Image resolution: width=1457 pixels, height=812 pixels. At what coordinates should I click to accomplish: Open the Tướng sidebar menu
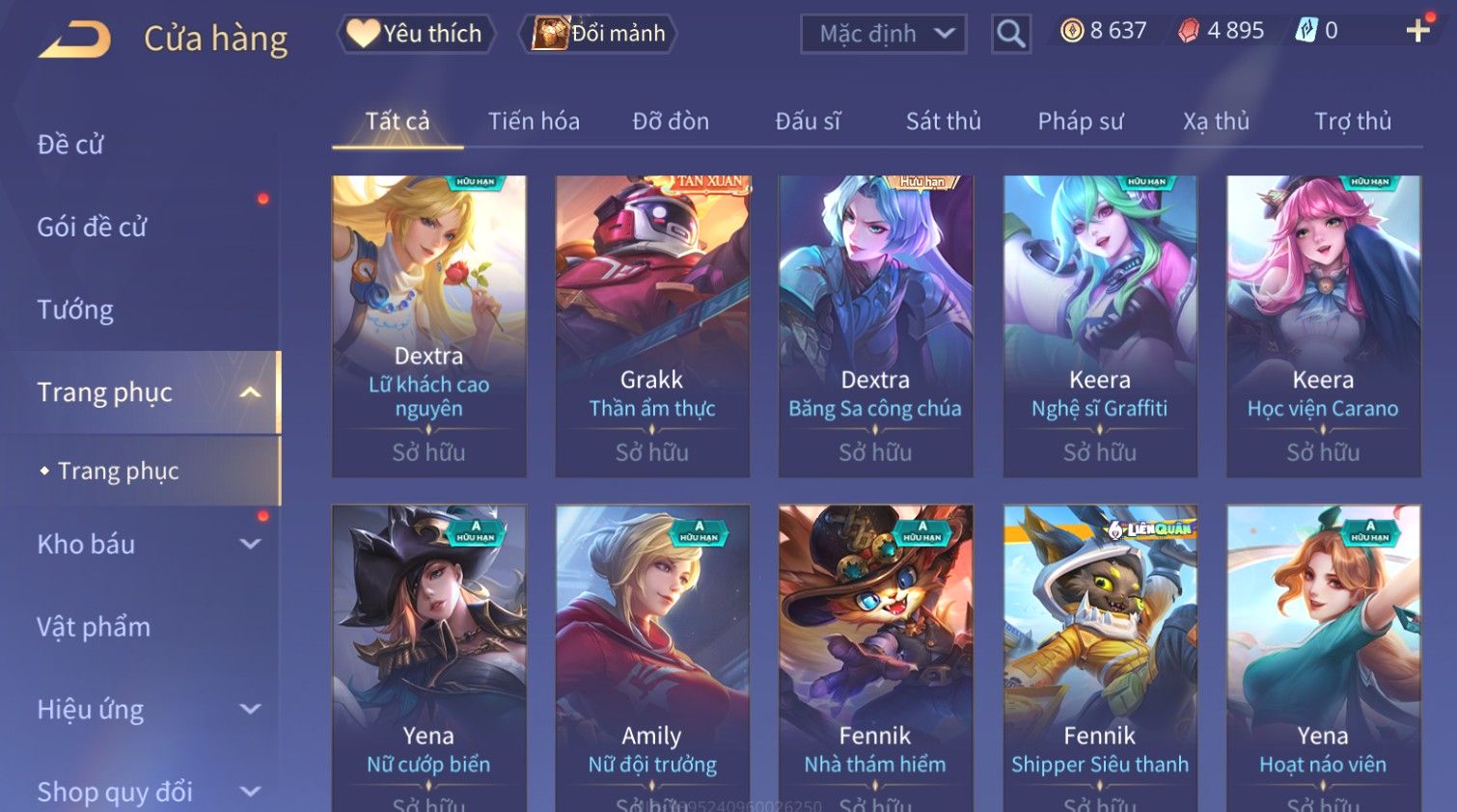tap(75, 310)
